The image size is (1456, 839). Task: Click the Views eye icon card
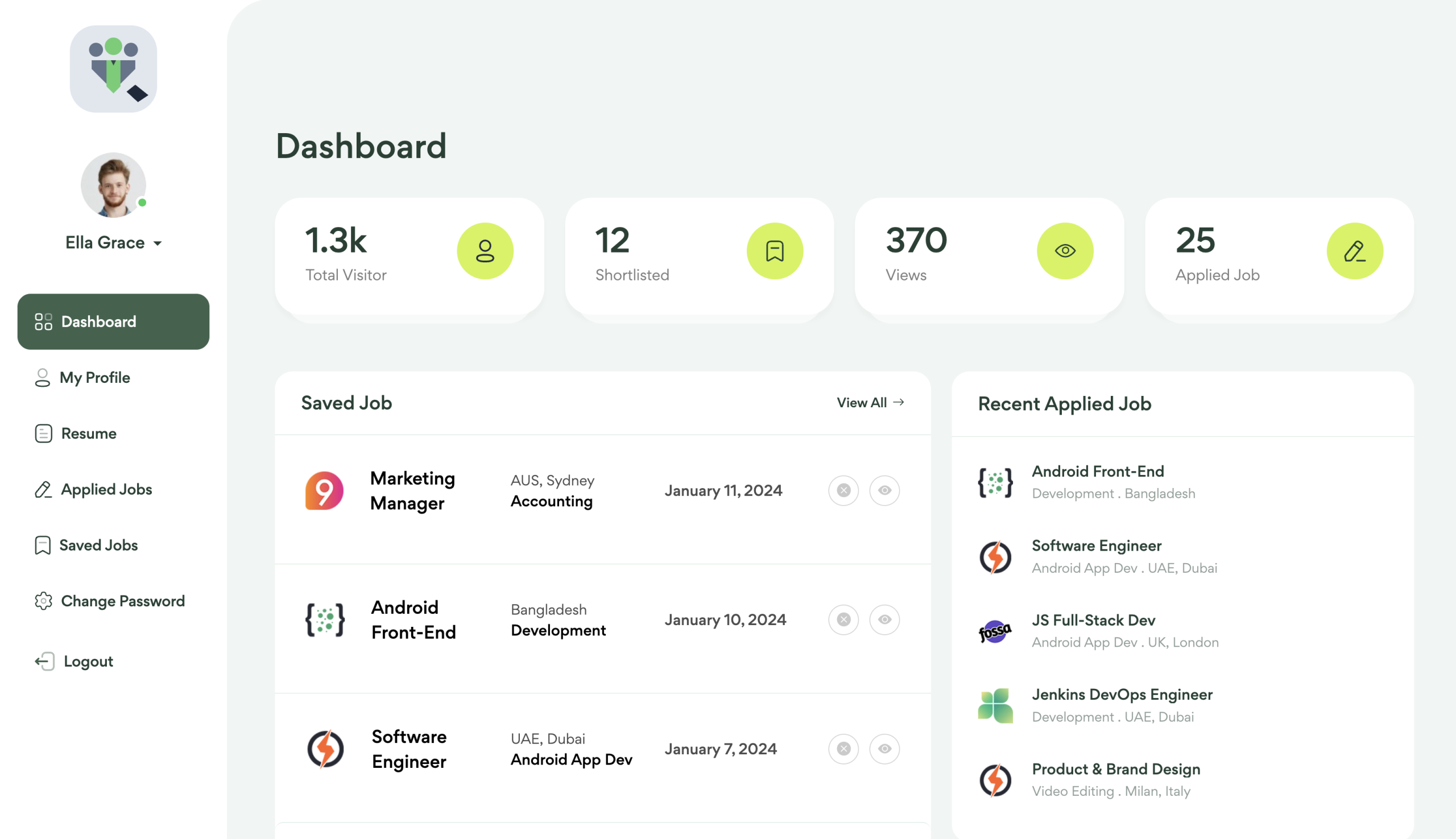pyautogui.click(x=1064, y=251)
